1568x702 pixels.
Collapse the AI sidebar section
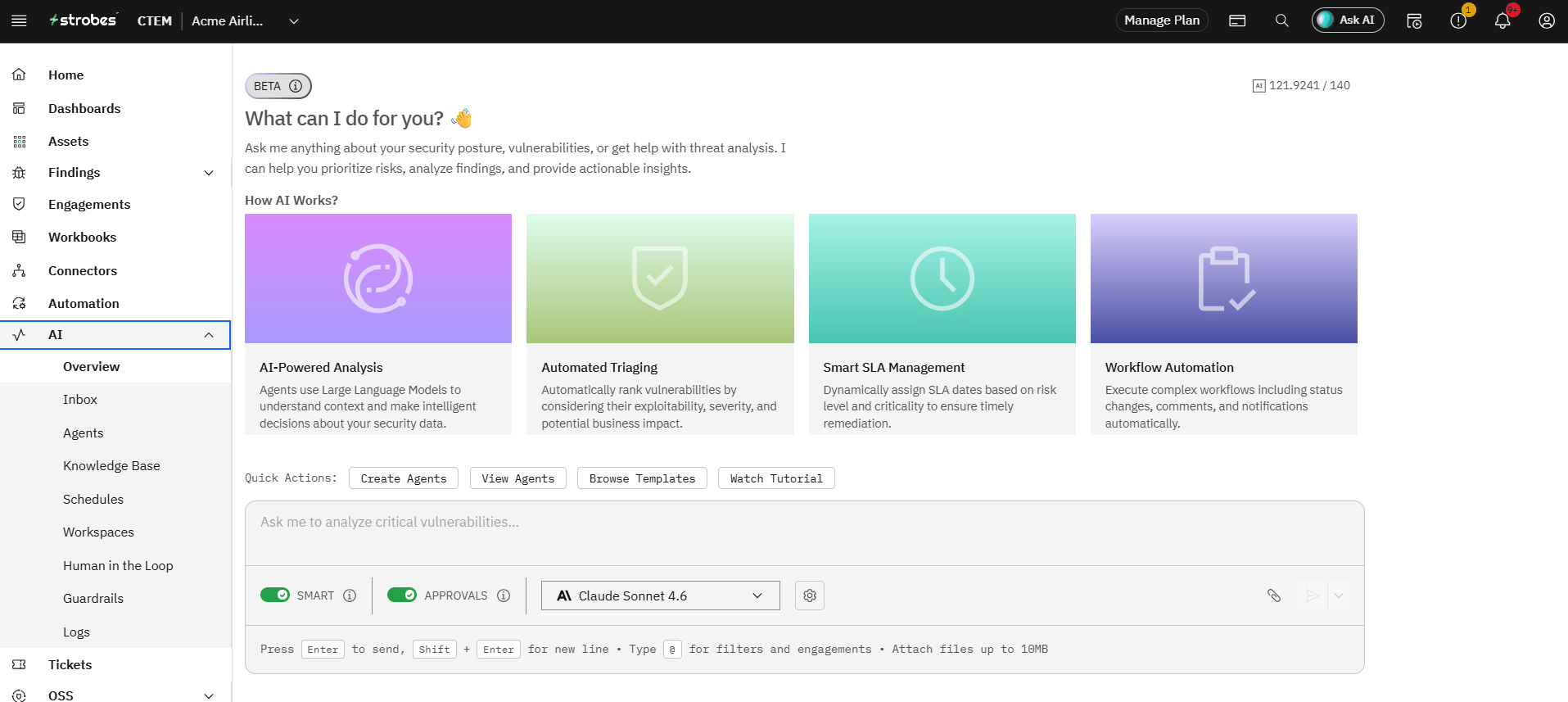pos(209,335)
